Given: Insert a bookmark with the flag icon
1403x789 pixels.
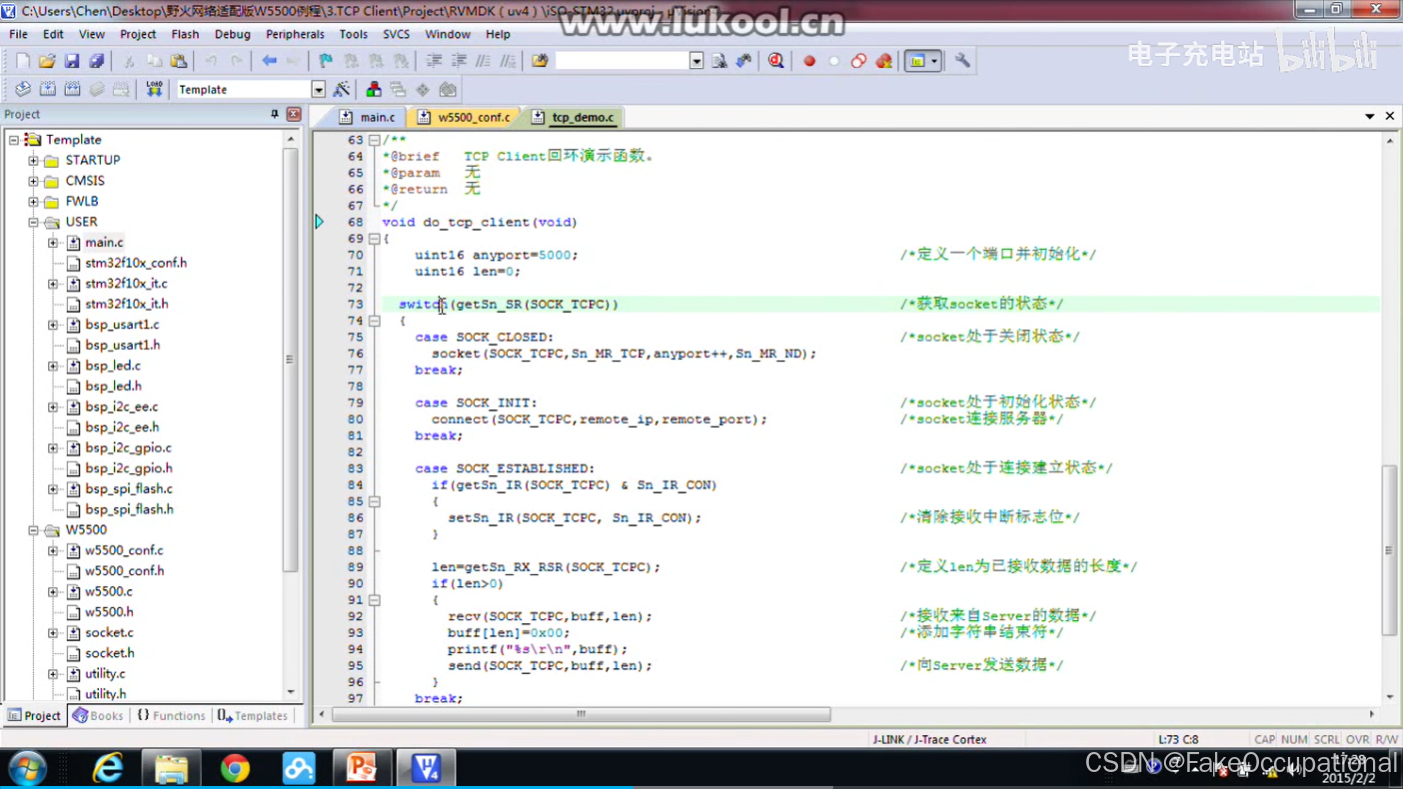Looking at the screenshot, I should [x=326, y=61].
